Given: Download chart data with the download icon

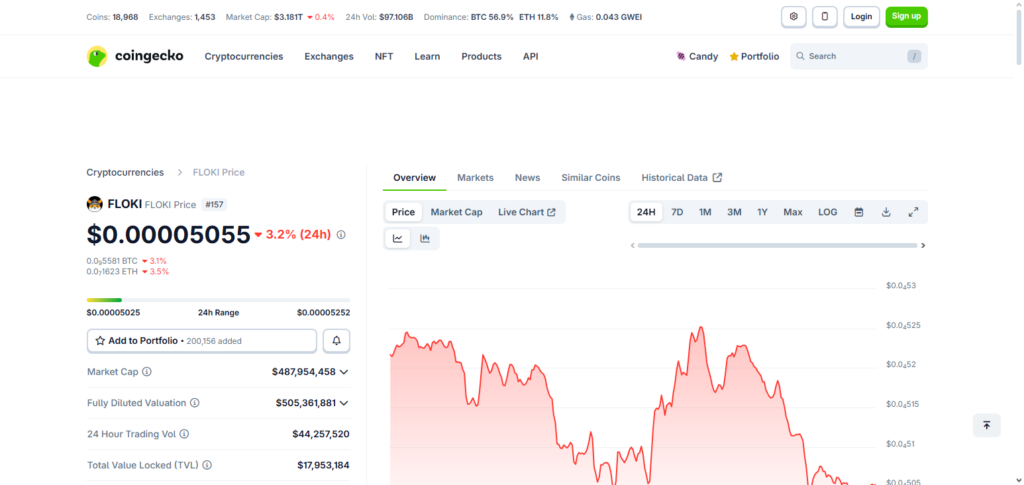Looking at the screenshot, I should [886, 212].
